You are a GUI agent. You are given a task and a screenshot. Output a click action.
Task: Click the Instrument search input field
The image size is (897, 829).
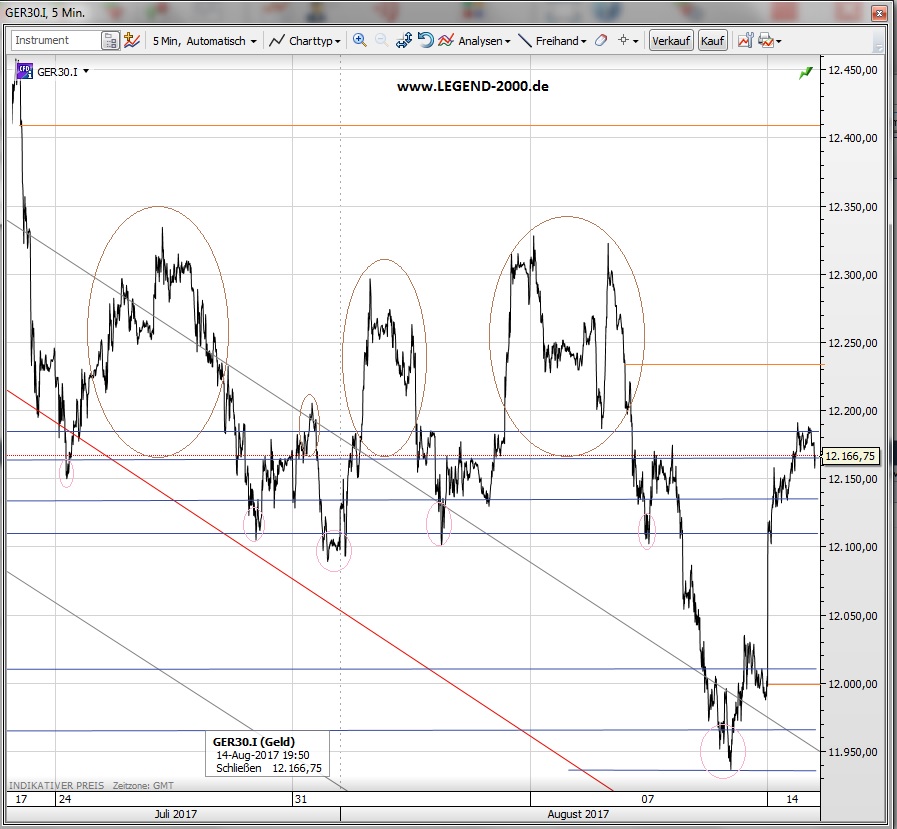pyautogui.click(x=55, y=41)
